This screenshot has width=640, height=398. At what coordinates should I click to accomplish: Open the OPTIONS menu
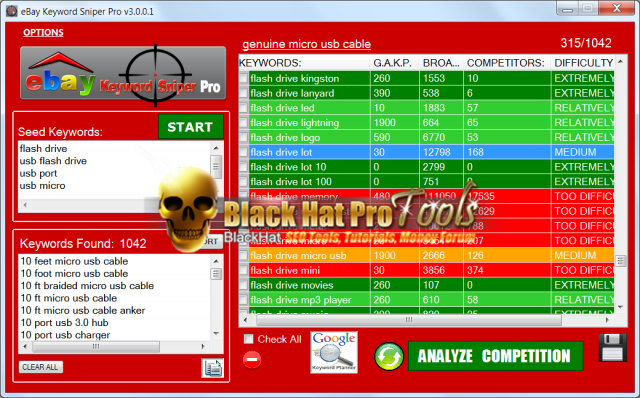(43, 32)
